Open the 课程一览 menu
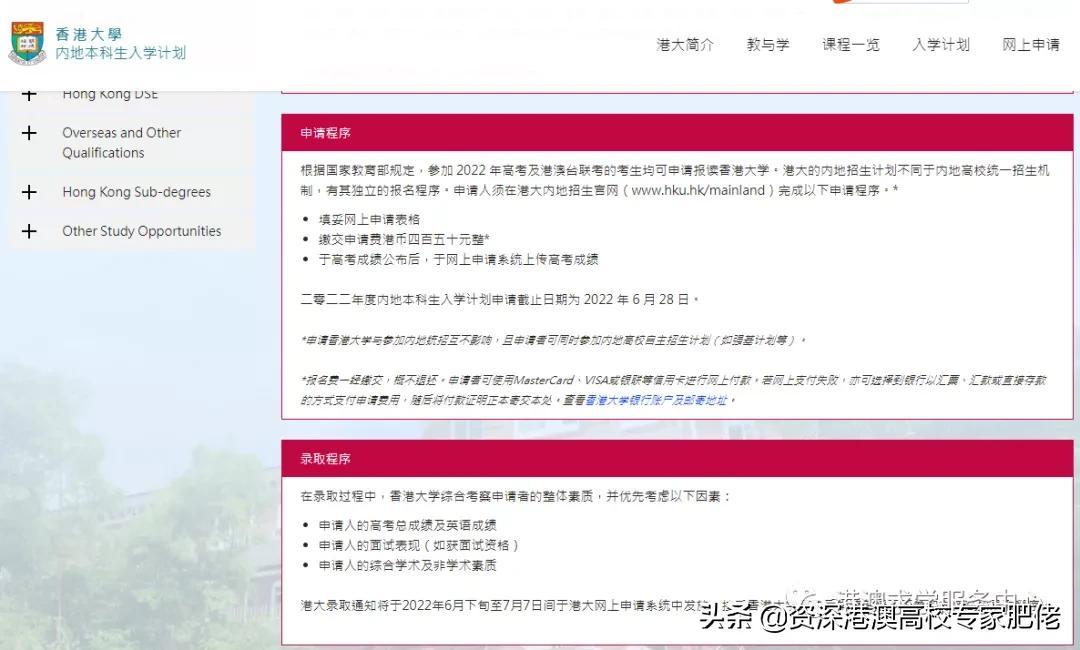The height and width of the screenshot is (650, 1080). click(x=851, y=45)
